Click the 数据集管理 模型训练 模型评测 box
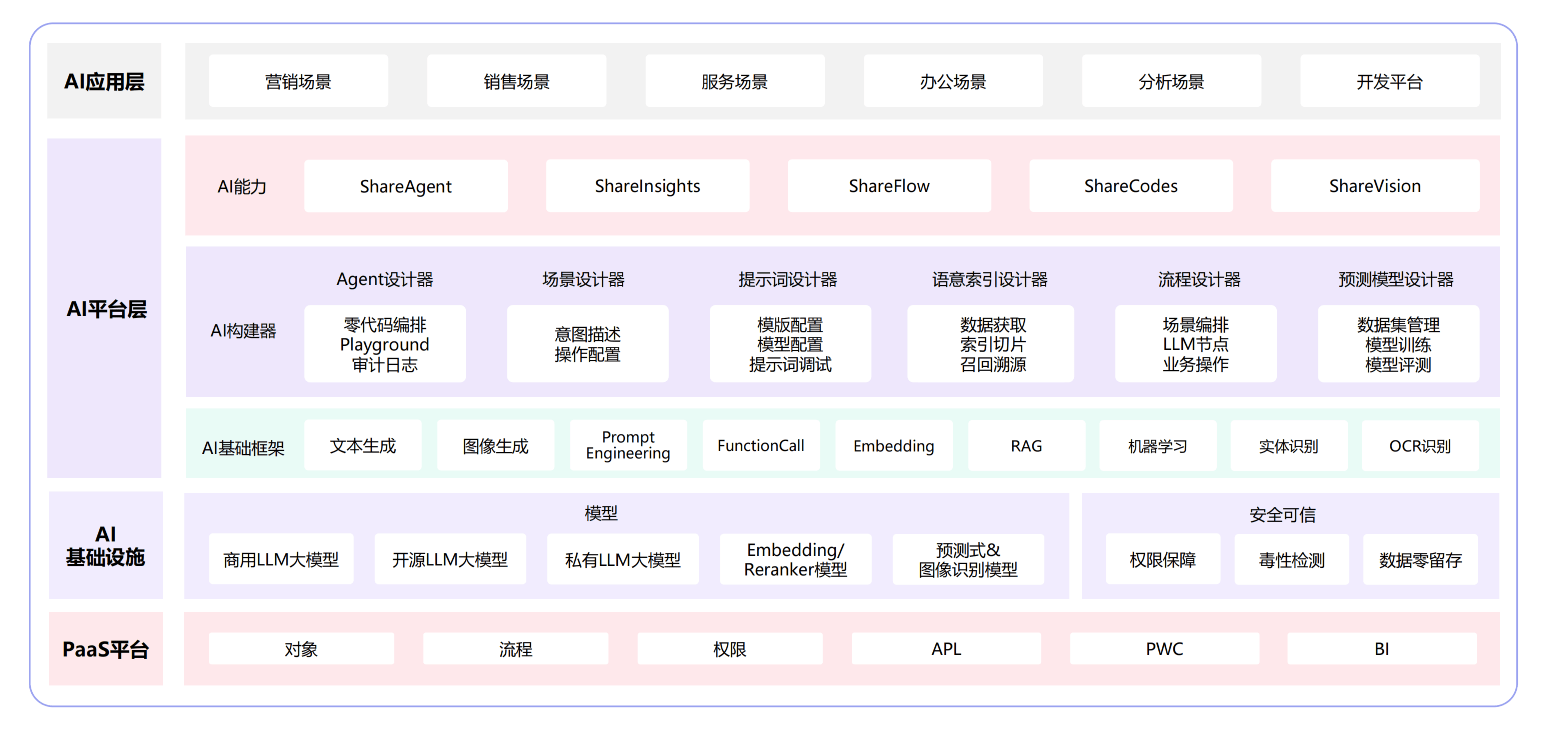 (x=1398, y=345)
